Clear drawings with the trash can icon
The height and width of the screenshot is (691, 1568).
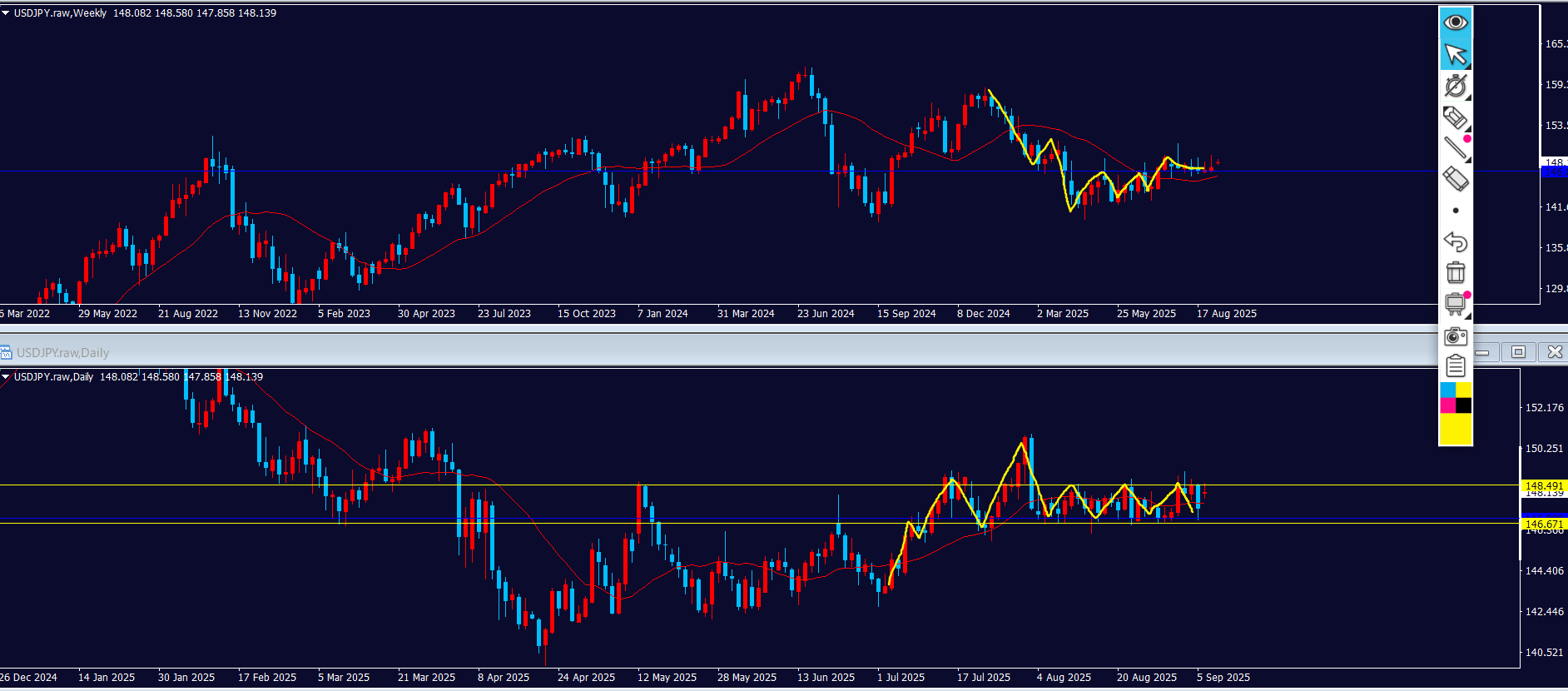pos(1455,272)
